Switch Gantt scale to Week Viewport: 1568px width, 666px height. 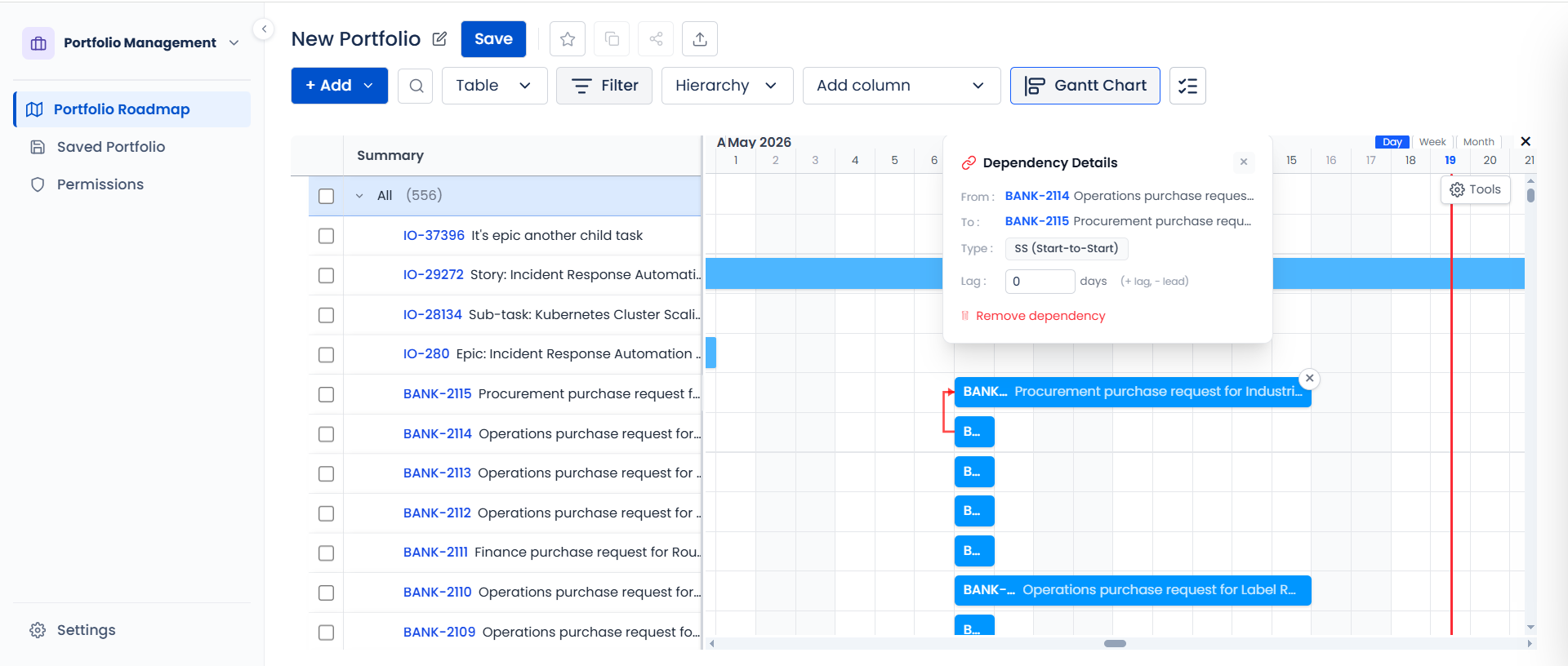(x=1432, y=142)
